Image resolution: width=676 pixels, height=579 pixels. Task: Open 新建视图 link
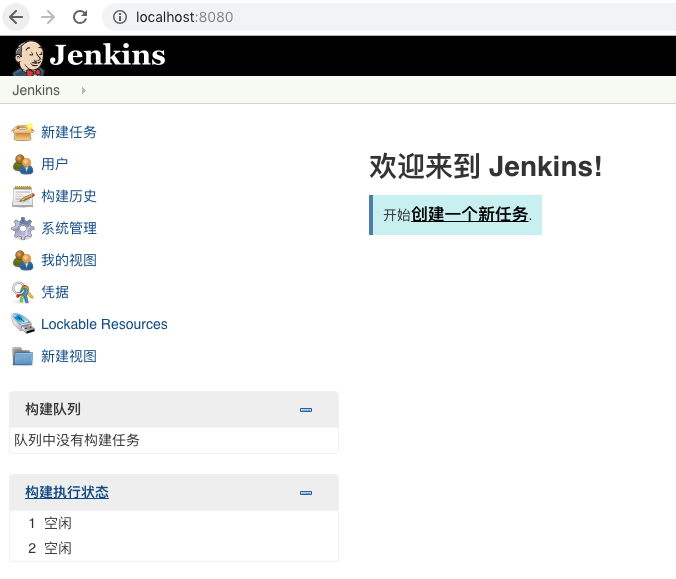pos(69,356)
